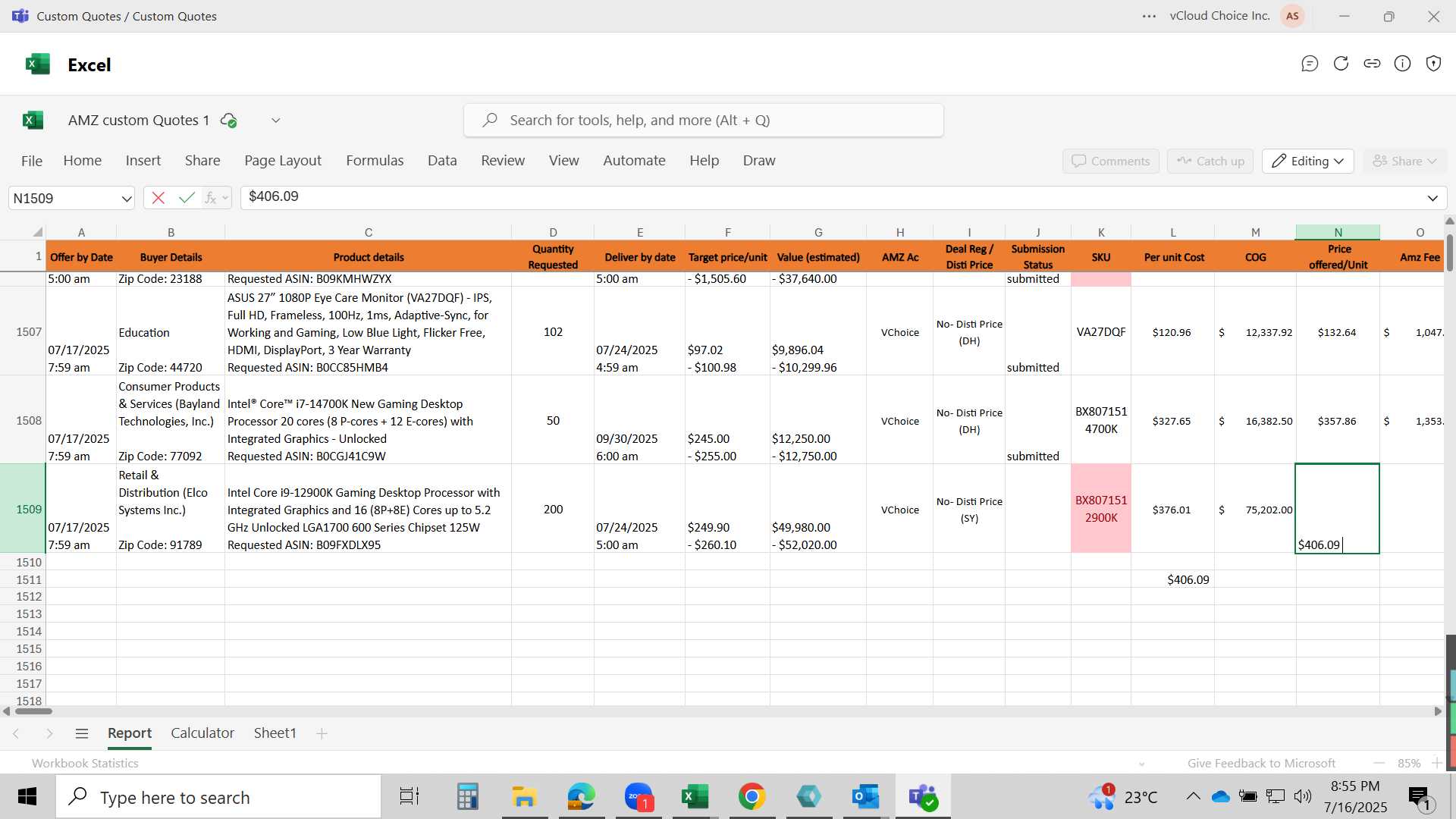Screen dimensions: 1456x819
Task: Click the Windows taskbar search box
Action: click(218, 797)
